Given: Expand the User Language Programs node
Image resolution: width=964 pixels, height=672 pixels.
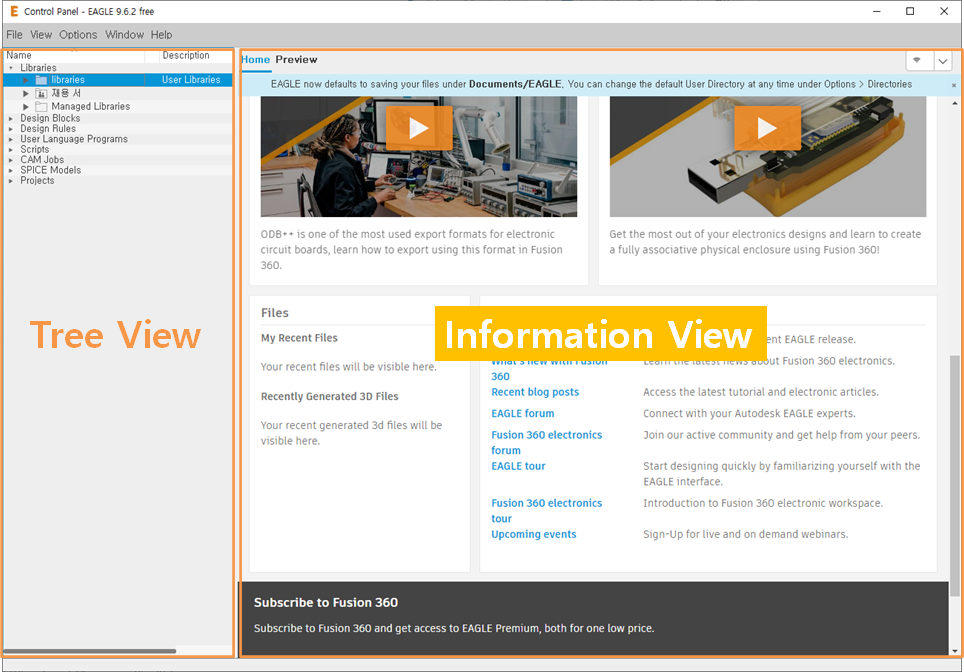Looking at the screenshot, I should click(11, 139).
